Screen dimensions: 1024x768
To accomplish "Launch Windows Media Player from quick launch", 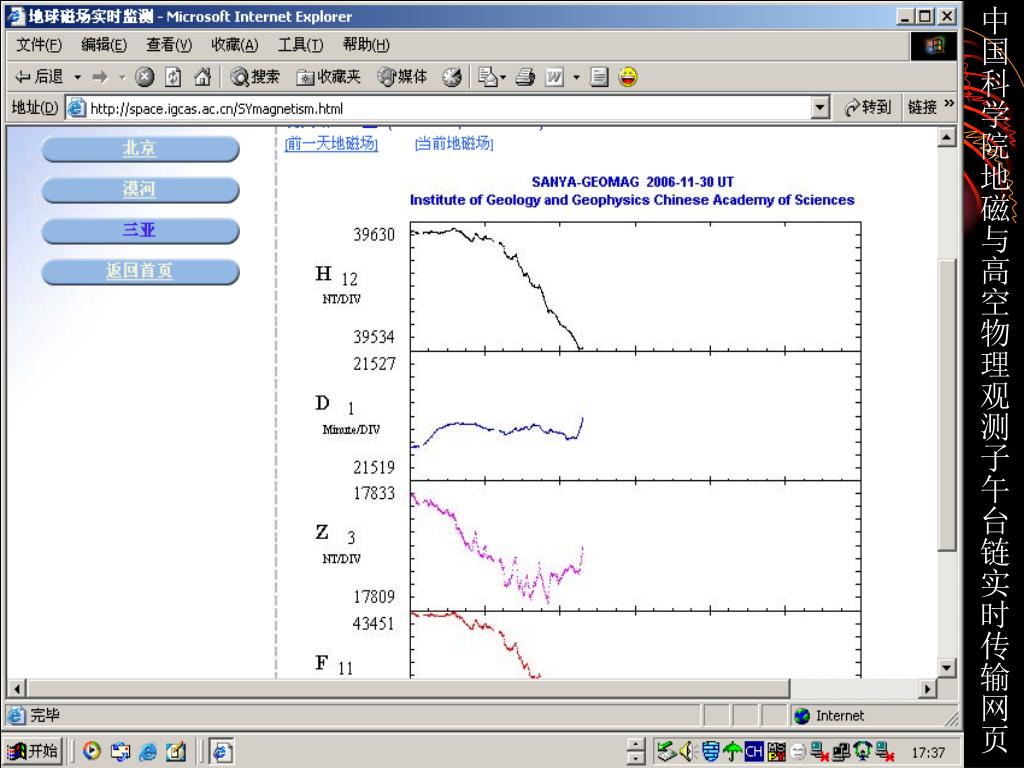I will [91, 752].
